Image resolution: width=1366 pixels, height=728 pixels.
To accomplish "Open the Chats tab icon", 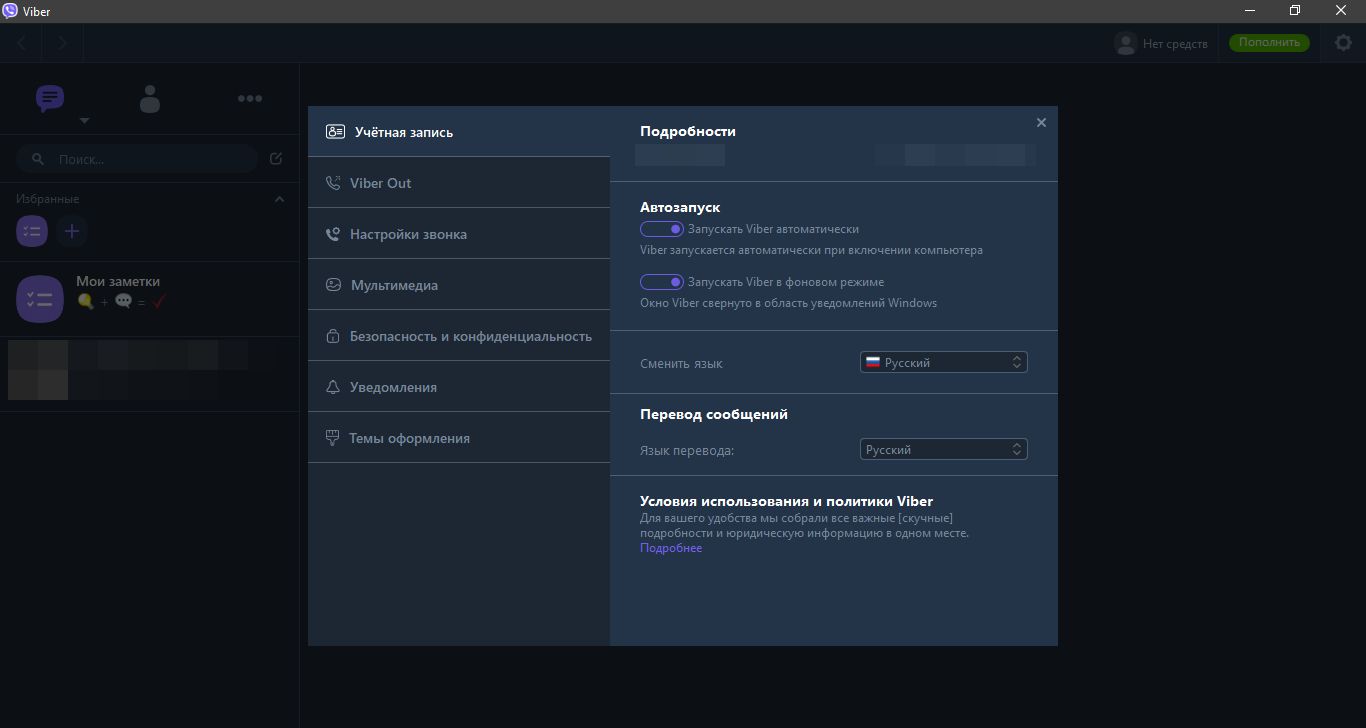I will (50, 98).
